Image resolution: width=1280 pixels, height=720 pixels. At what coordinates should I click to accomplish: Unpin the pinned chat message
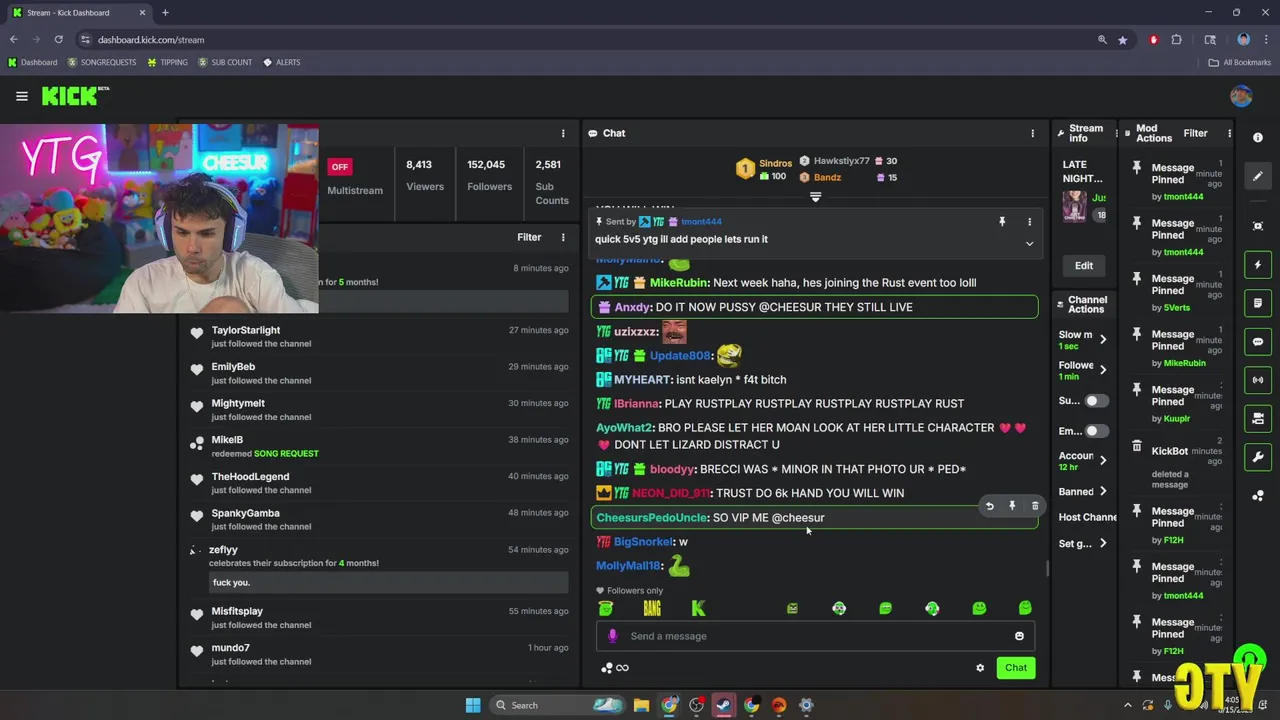click(1002, 222)
